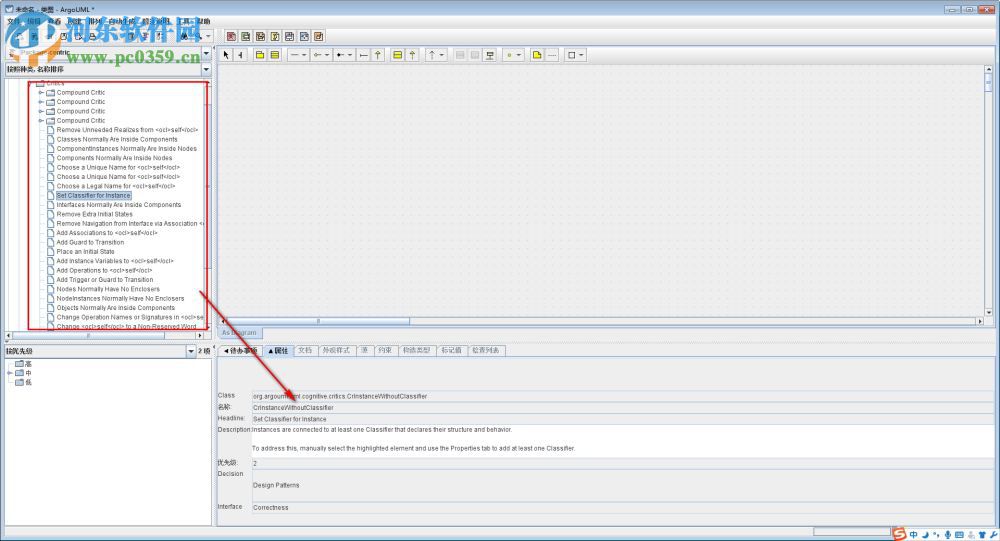Select the arrow pointer tool in diagram toolbar
The width and height of the screenshot is (1000, 541).
point(226,55)
